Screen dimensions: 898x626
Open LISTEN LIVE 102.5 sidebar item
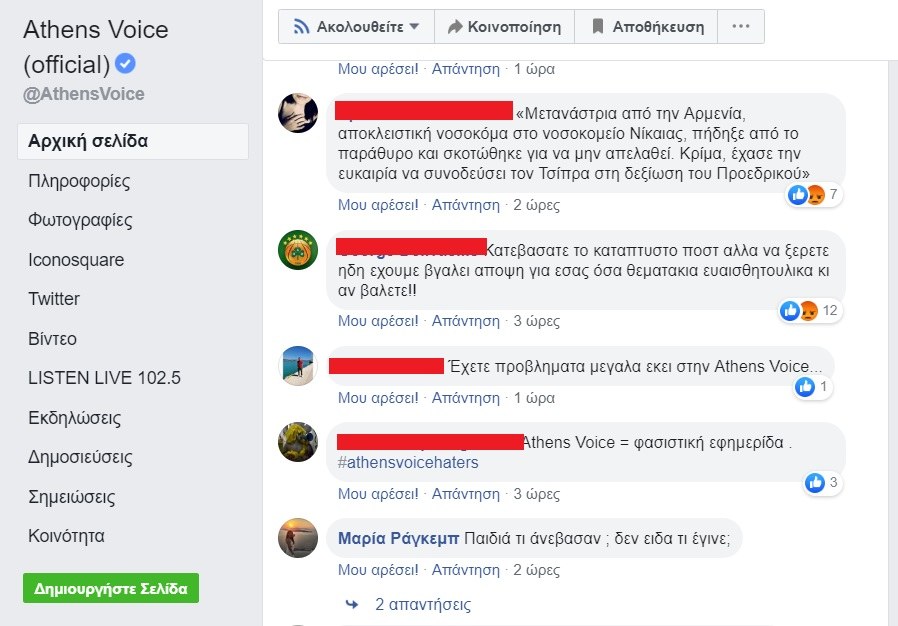click(x=104, y=378)
